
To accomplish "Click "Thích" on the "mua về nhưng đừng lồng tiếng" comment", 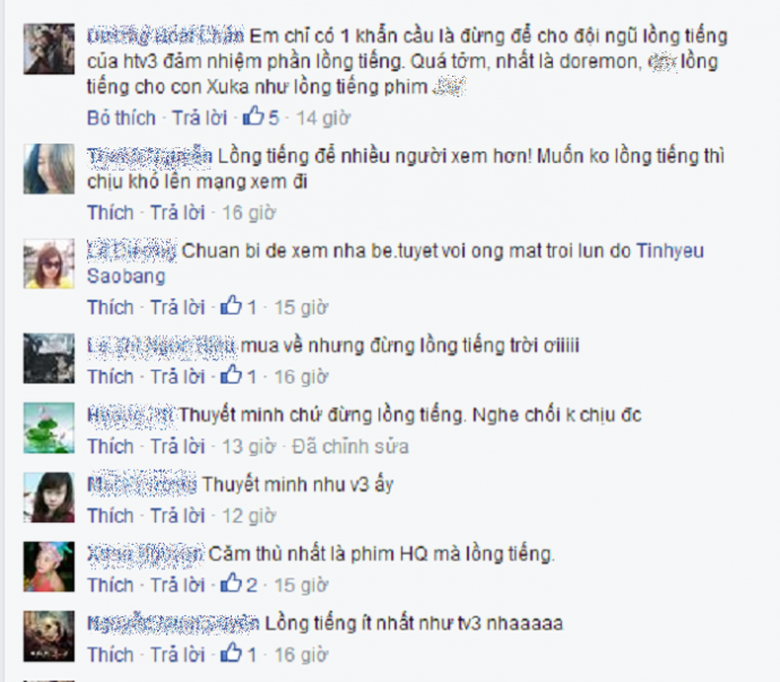I will [110, 377].
